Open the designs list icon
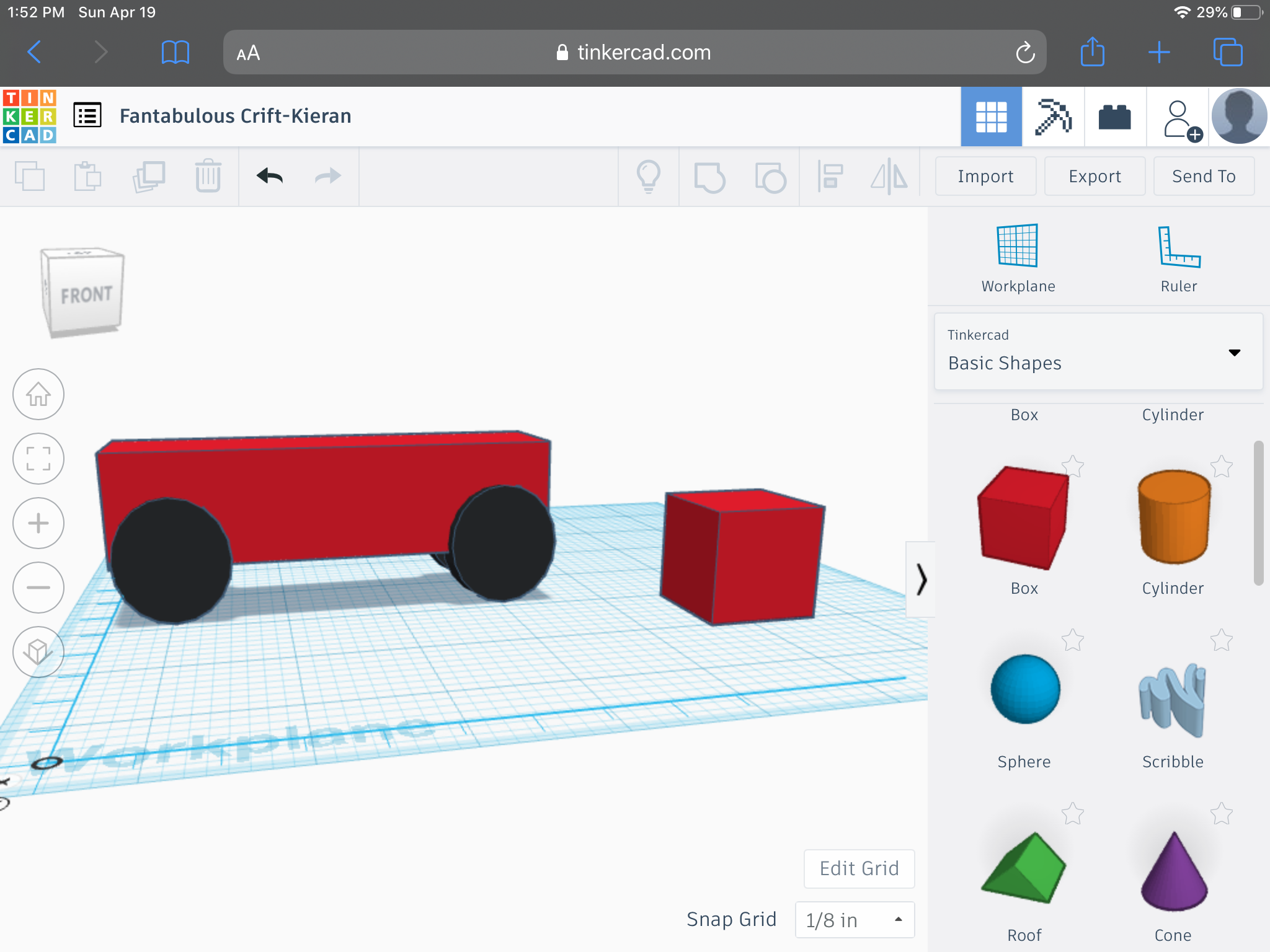Screen dimensions: 1270x952 87,116
